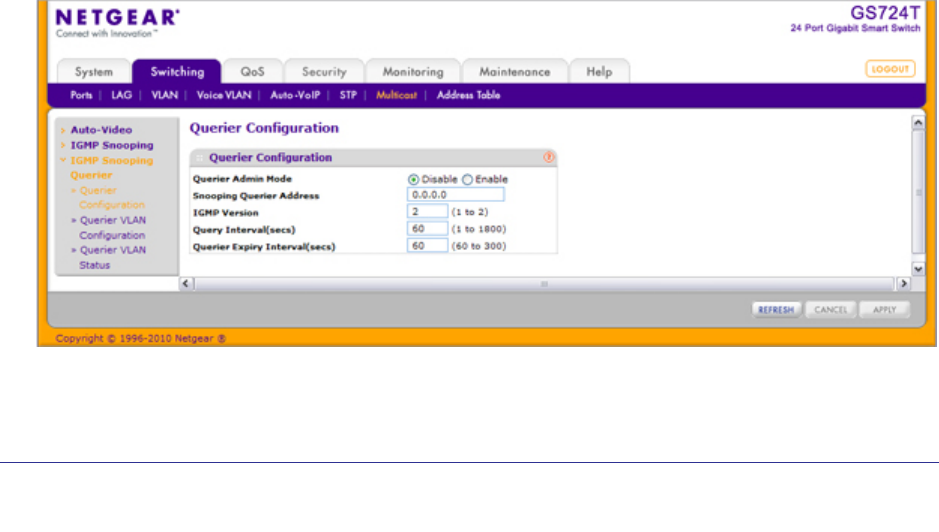Select Enable for Querier Admin Mode

click(467, 179)
